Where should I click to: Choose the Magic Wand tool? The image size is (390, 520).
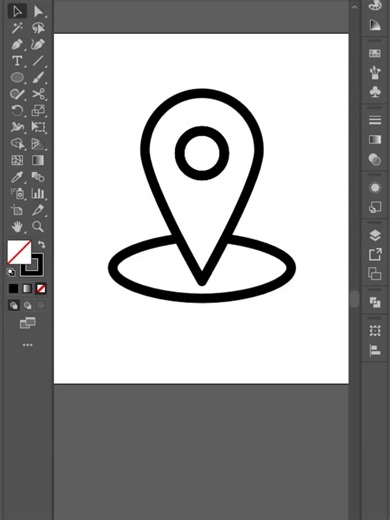pyautogui.click(x=17, y=28)
